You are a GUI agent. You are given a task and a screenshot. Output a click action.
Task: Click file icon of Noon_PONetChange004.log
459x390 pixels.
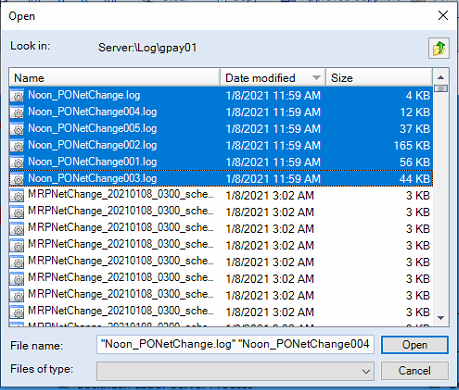[17, 112]
